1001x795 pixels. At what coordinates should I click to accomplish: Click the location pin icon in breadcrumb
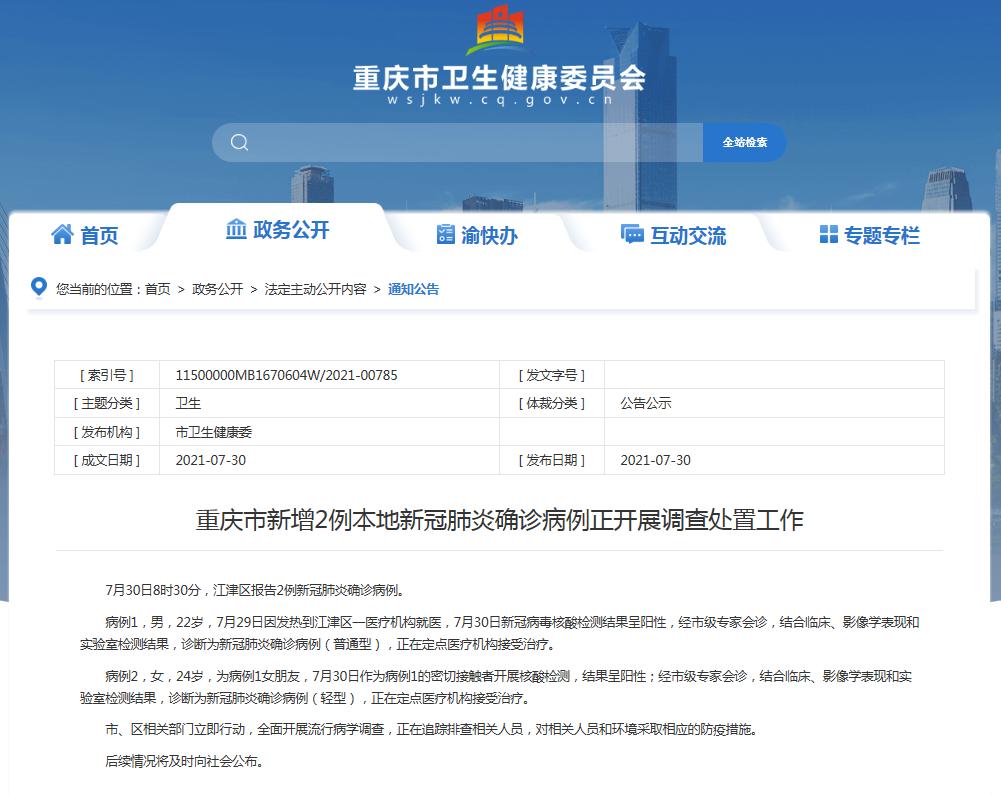39,287
